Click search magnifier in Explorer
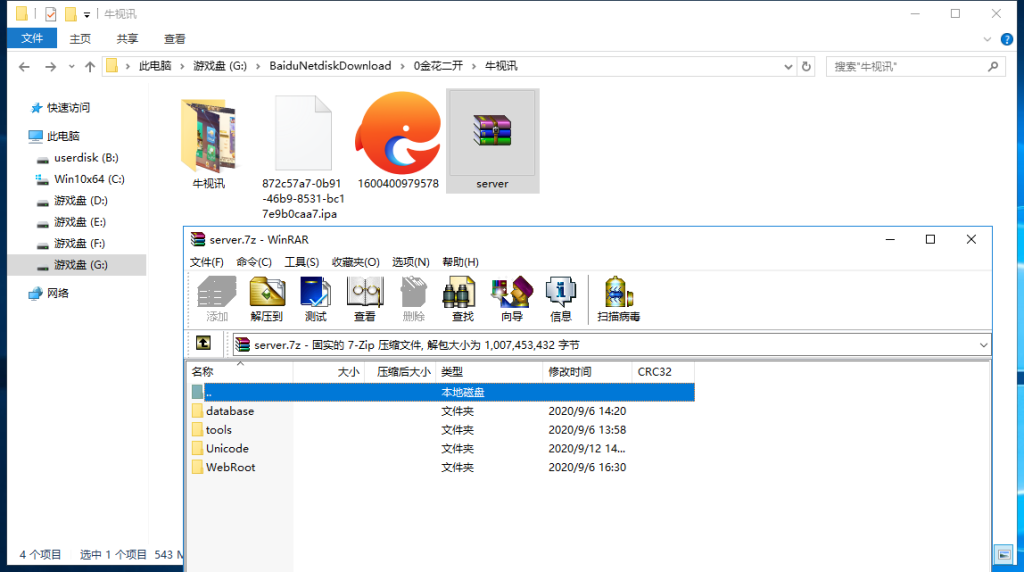 (993, 67)
